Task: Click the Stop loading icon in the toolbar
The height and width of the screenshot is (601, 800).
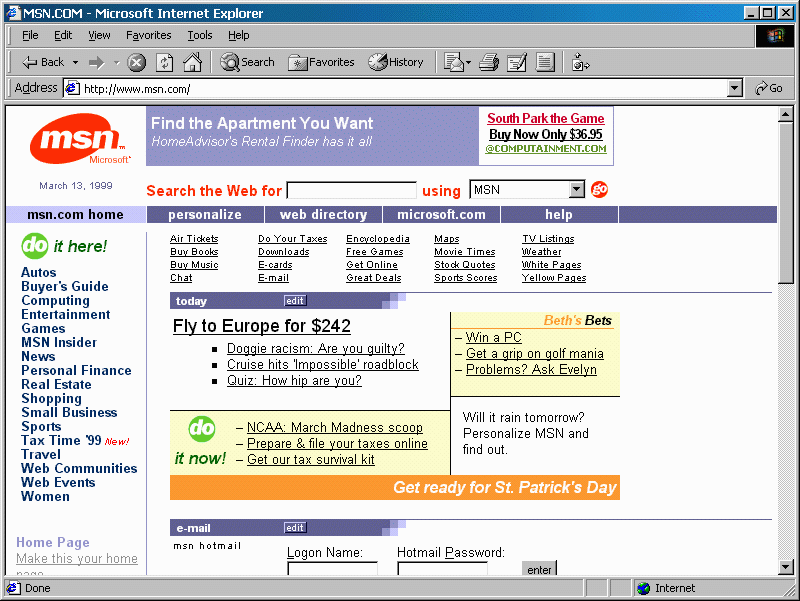Action: 137,62
